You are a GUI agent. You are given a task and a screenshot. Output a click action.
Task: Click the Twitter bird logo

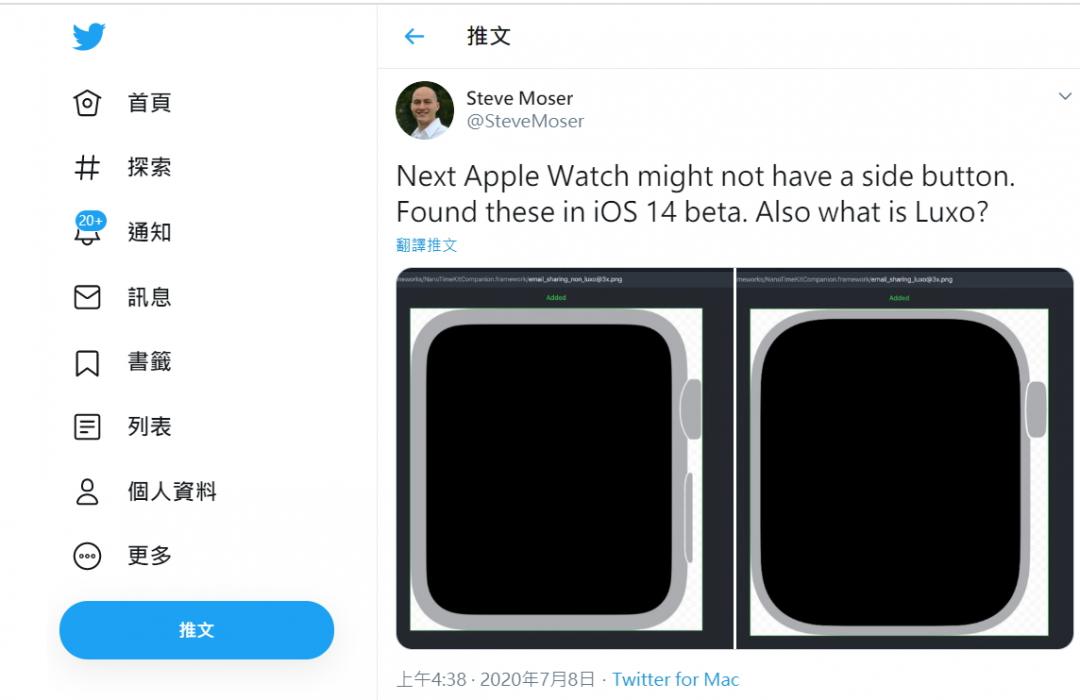89,37
